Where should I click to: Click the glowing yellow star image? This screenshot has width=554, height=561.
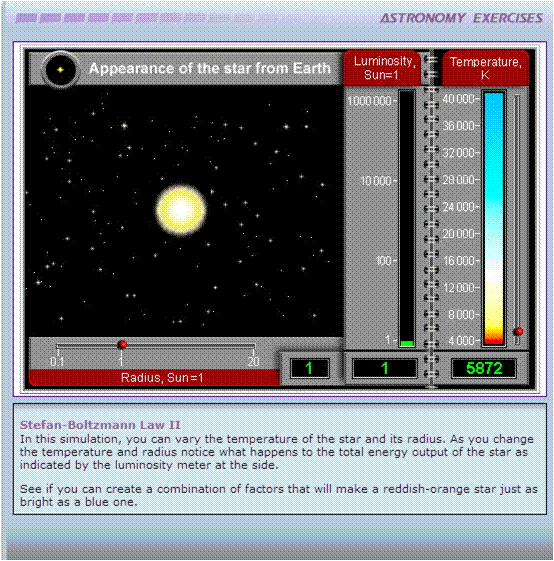(181, 209)
